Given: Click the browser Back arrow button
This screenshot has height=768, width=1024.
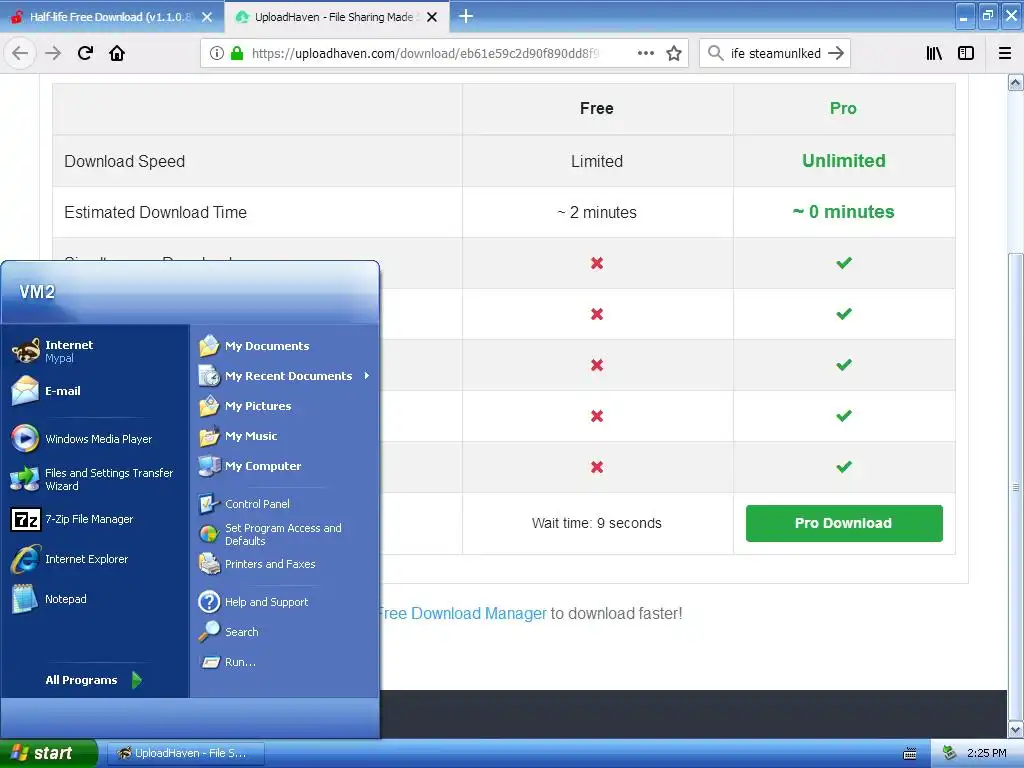Looking at the screenshot, I should tap(20, 53).
